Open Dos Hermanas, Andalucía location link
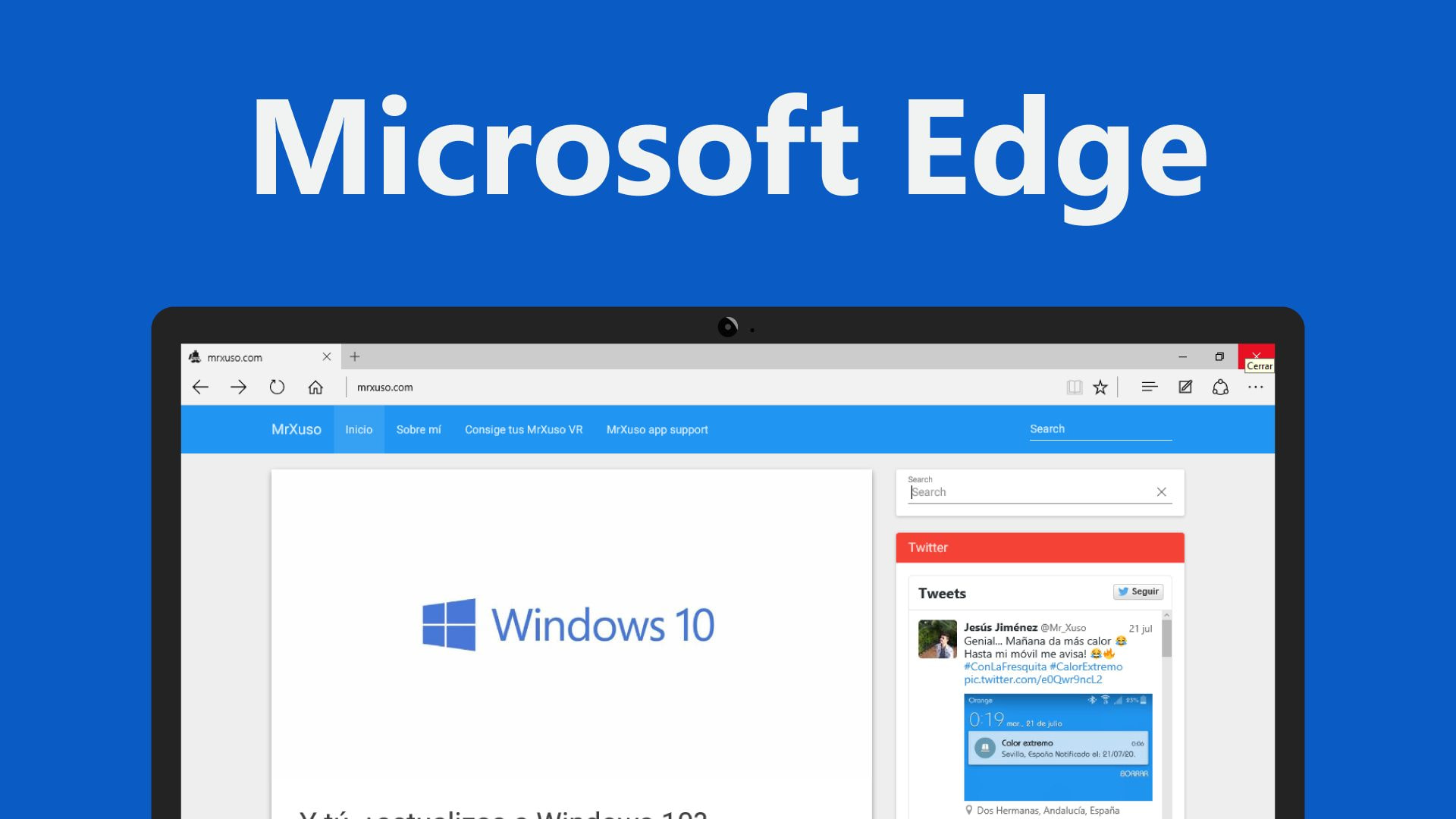This screenshot has width=1456, height=819. [x=1047, y=810]
